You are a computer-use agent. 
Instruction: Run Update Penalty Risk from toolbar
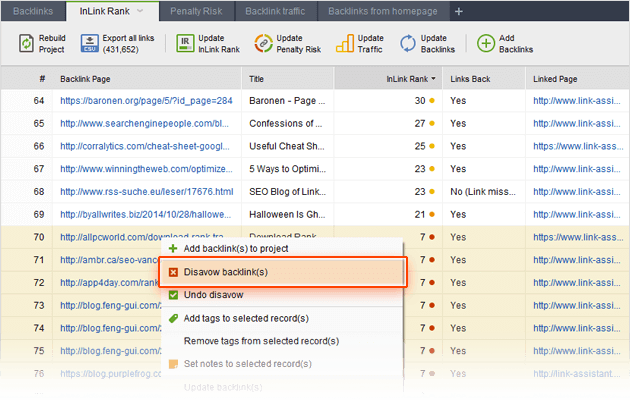[x=263, y=42]
